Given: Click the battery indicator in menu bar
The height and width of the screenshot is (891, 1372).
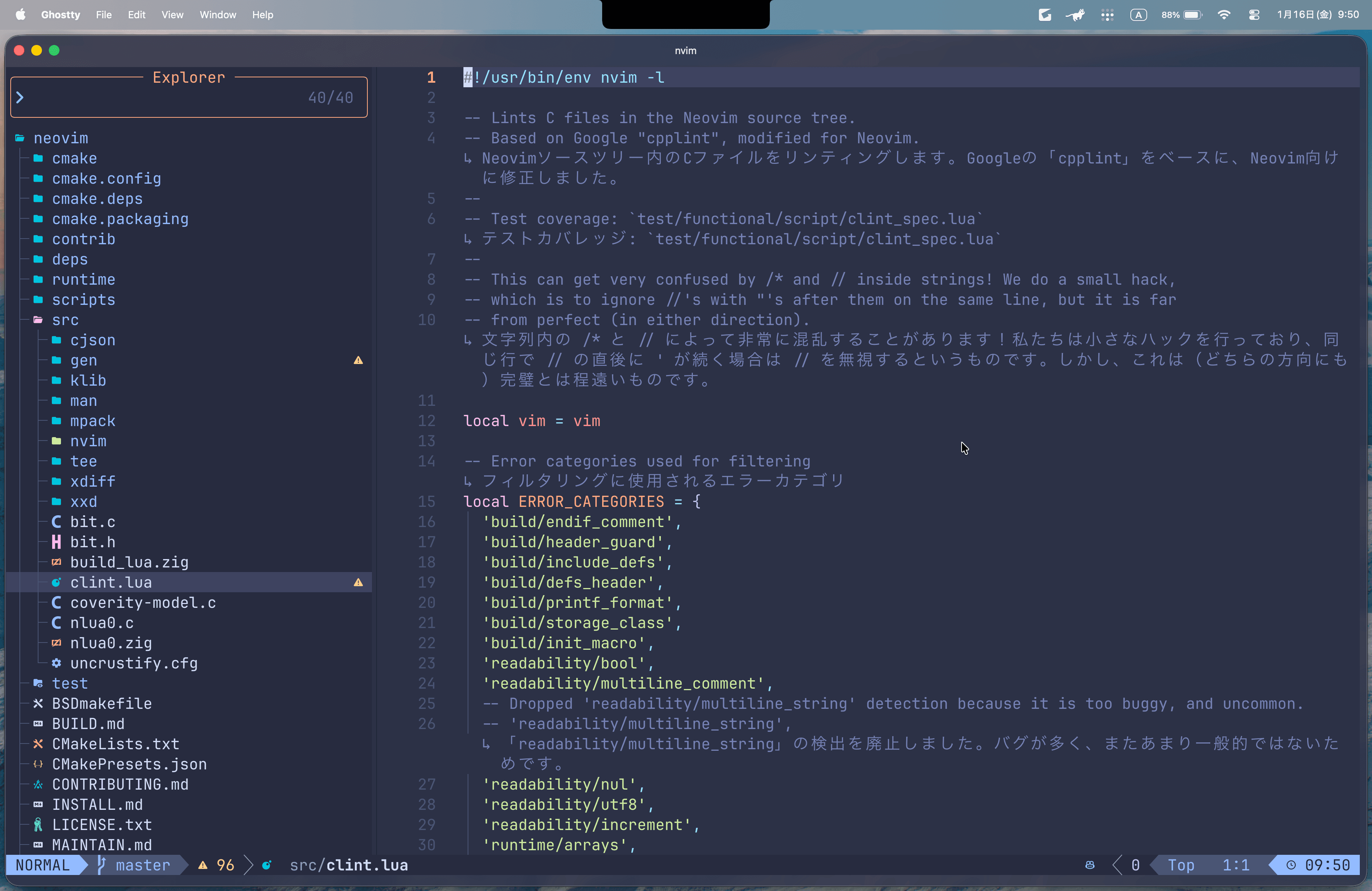Looking at the screenshot, I should pyautogui.click(x=1182, y=15).
